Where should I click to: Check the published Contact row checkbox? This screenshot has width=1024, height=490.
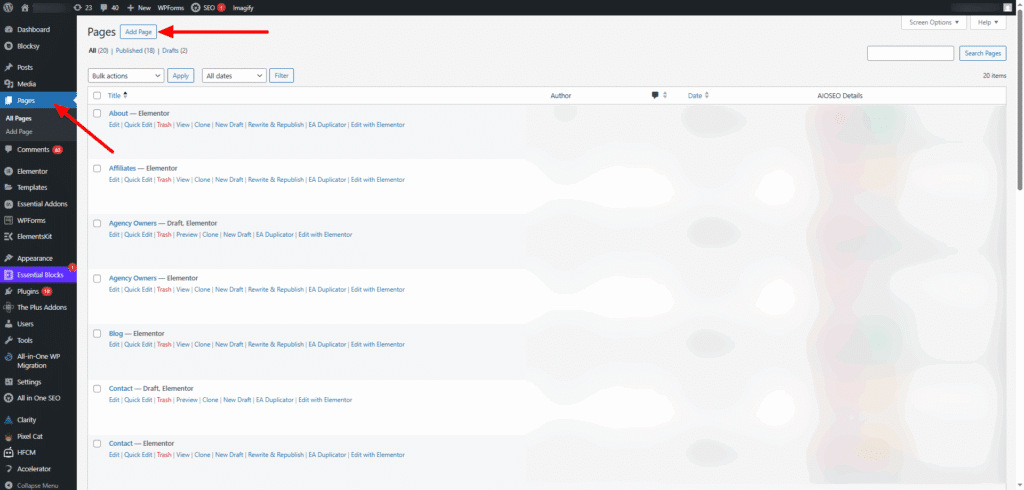tap(97, 443)
